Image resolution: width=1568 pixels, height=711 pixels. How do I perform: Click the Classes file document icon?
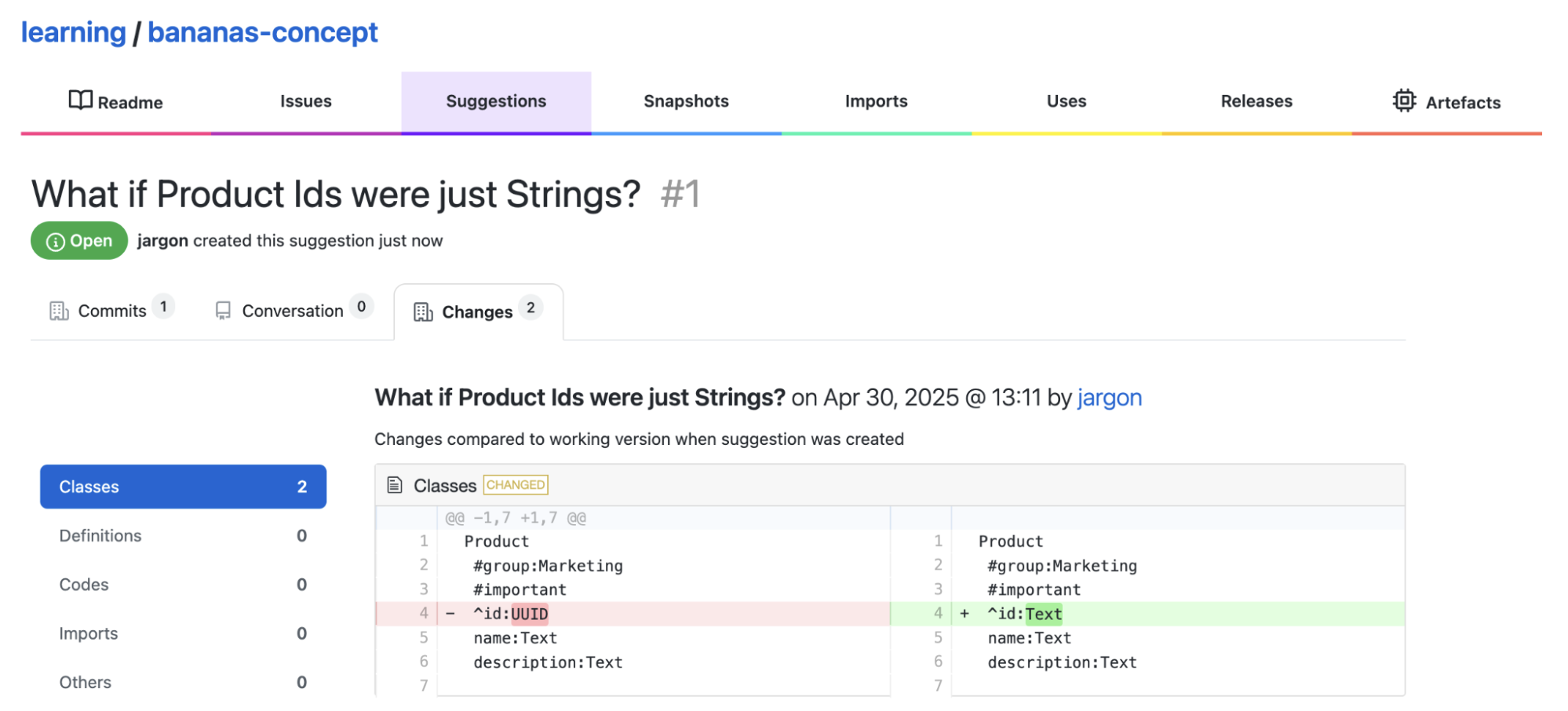395,486
